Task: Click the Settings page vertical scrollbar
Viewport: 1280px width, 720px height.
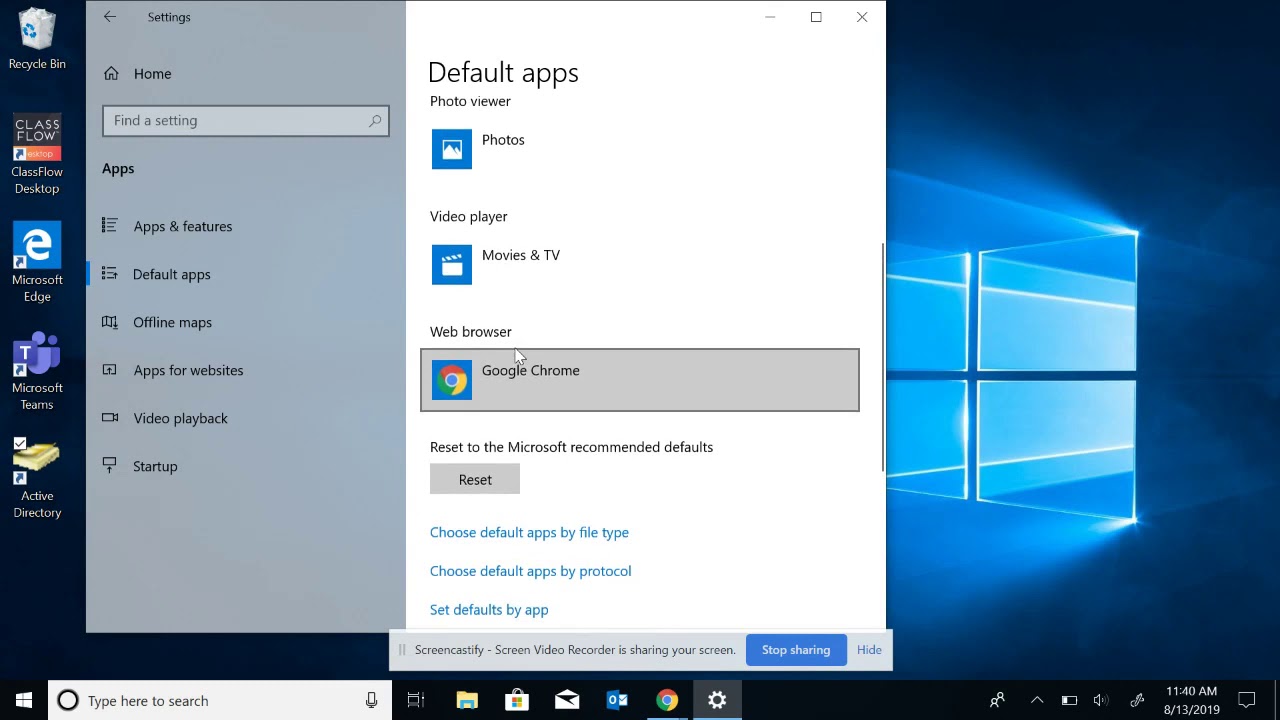Action: [x=882, y=357]
